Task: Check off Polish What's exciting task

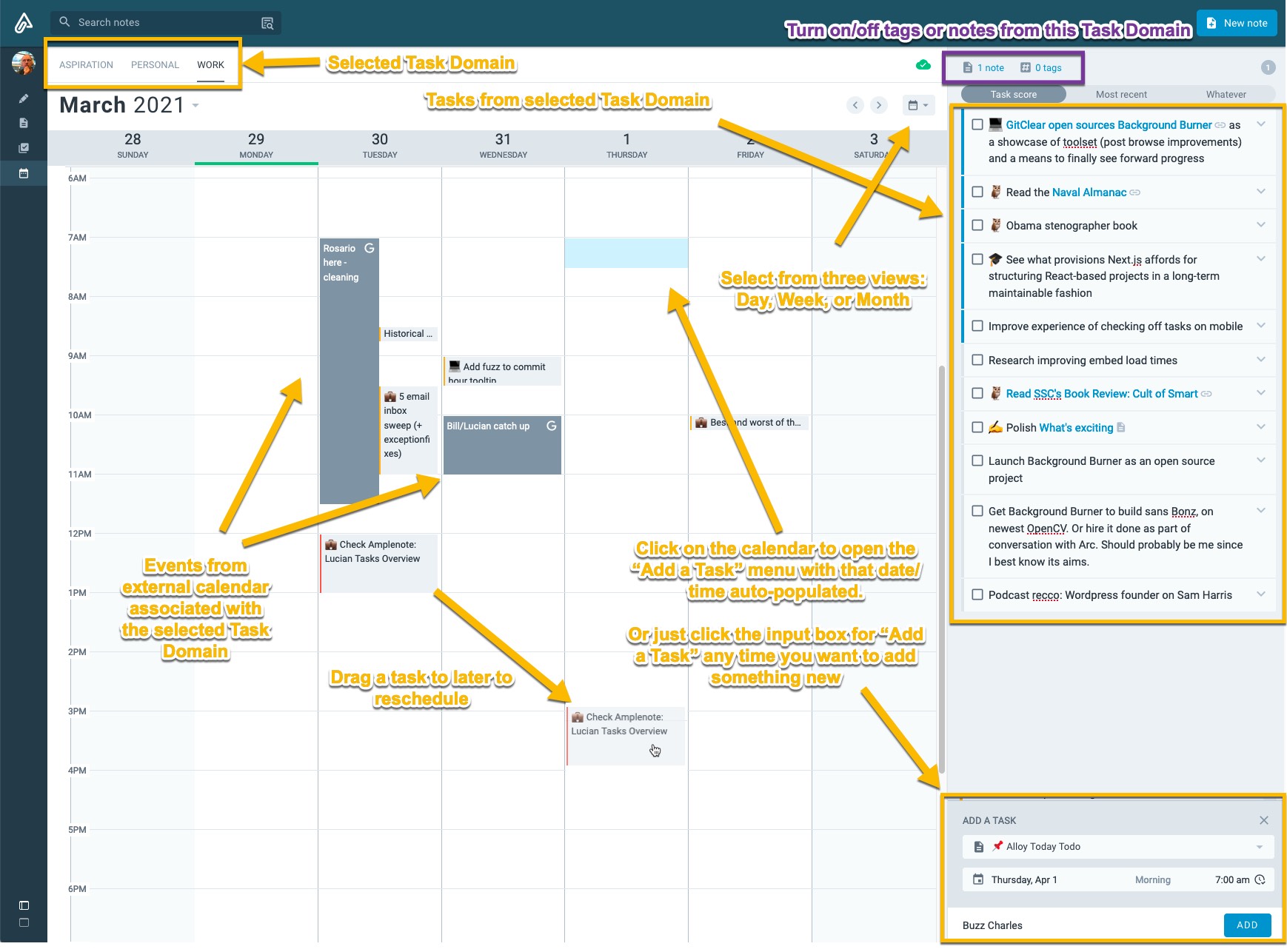Action: [x=977, y=427]
